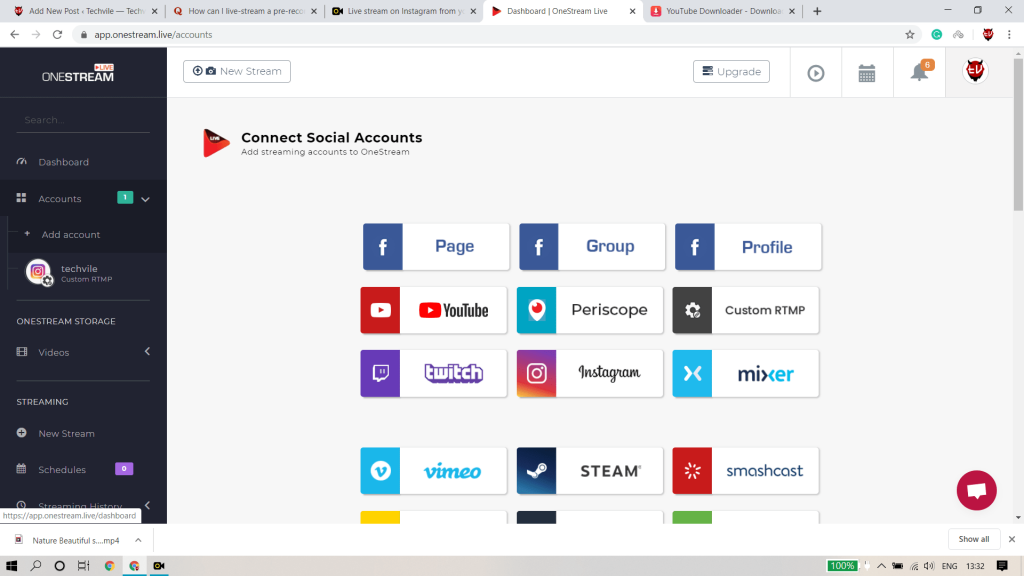1024x576 pixels.
Task: Focus the sidebar Search field
Action: pyautogui.click(x=83, y=120)
